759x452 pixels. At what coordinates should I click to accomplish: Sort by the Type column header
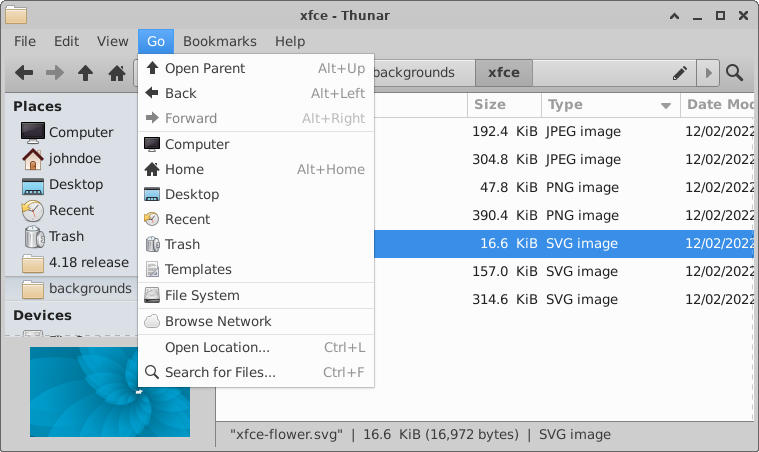611,105
